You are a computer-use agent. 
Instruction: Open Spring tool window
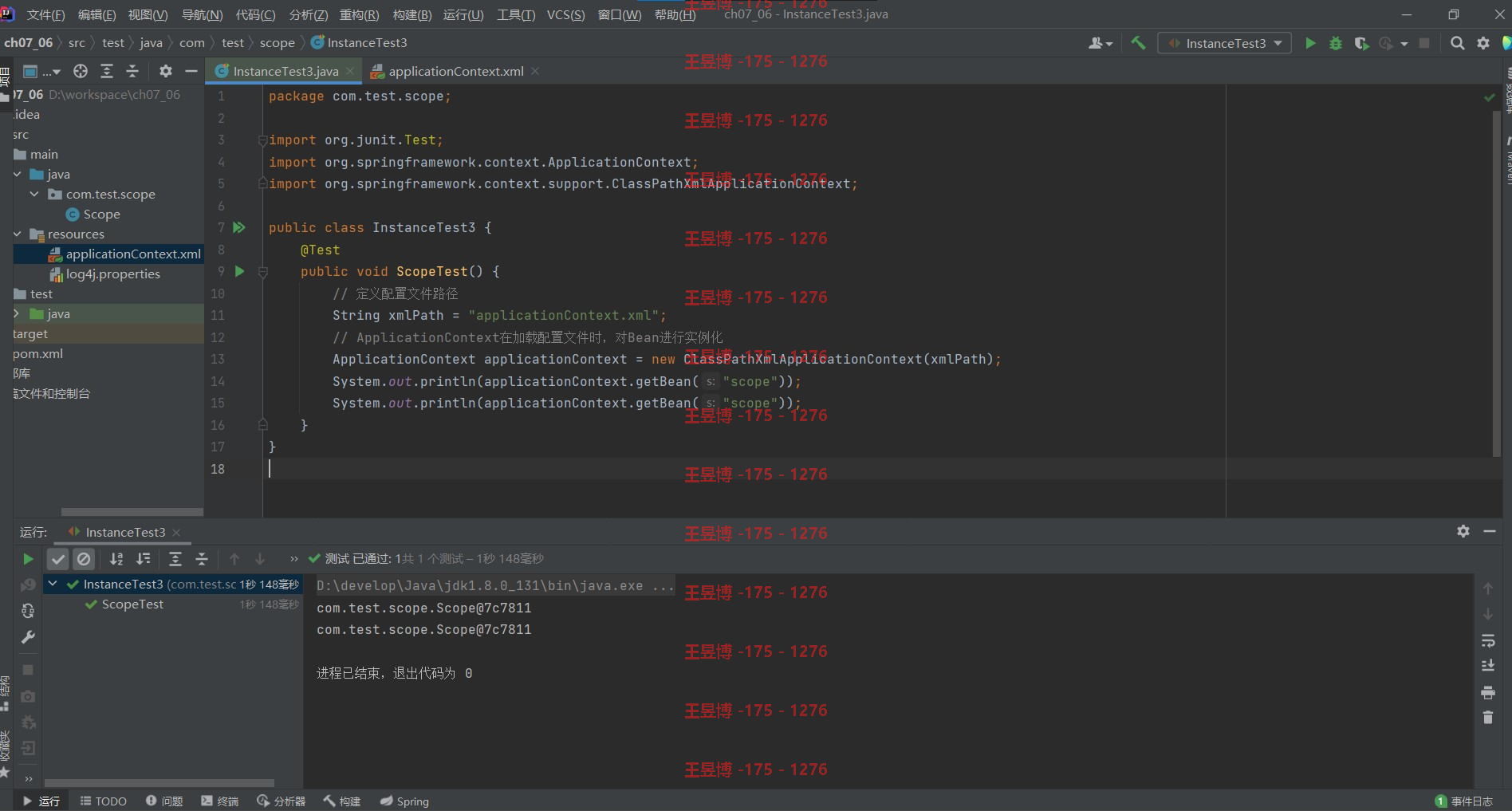(x=404, y=801)
